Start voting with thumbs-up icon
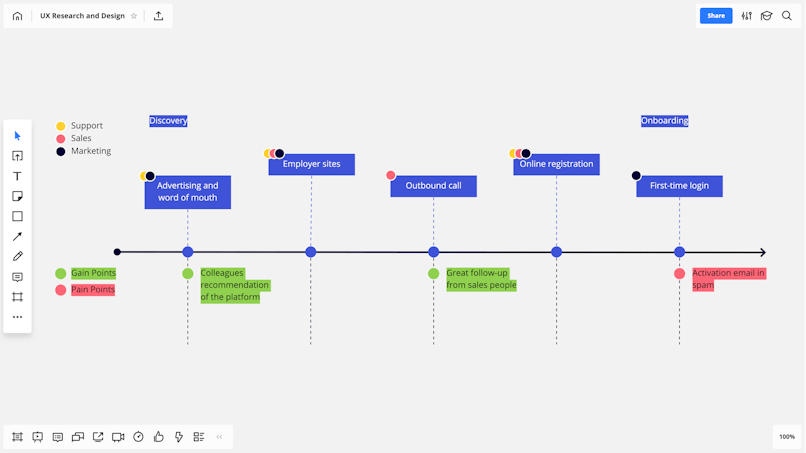The width and height of the screenshot is (806, 453). point(158,437)
